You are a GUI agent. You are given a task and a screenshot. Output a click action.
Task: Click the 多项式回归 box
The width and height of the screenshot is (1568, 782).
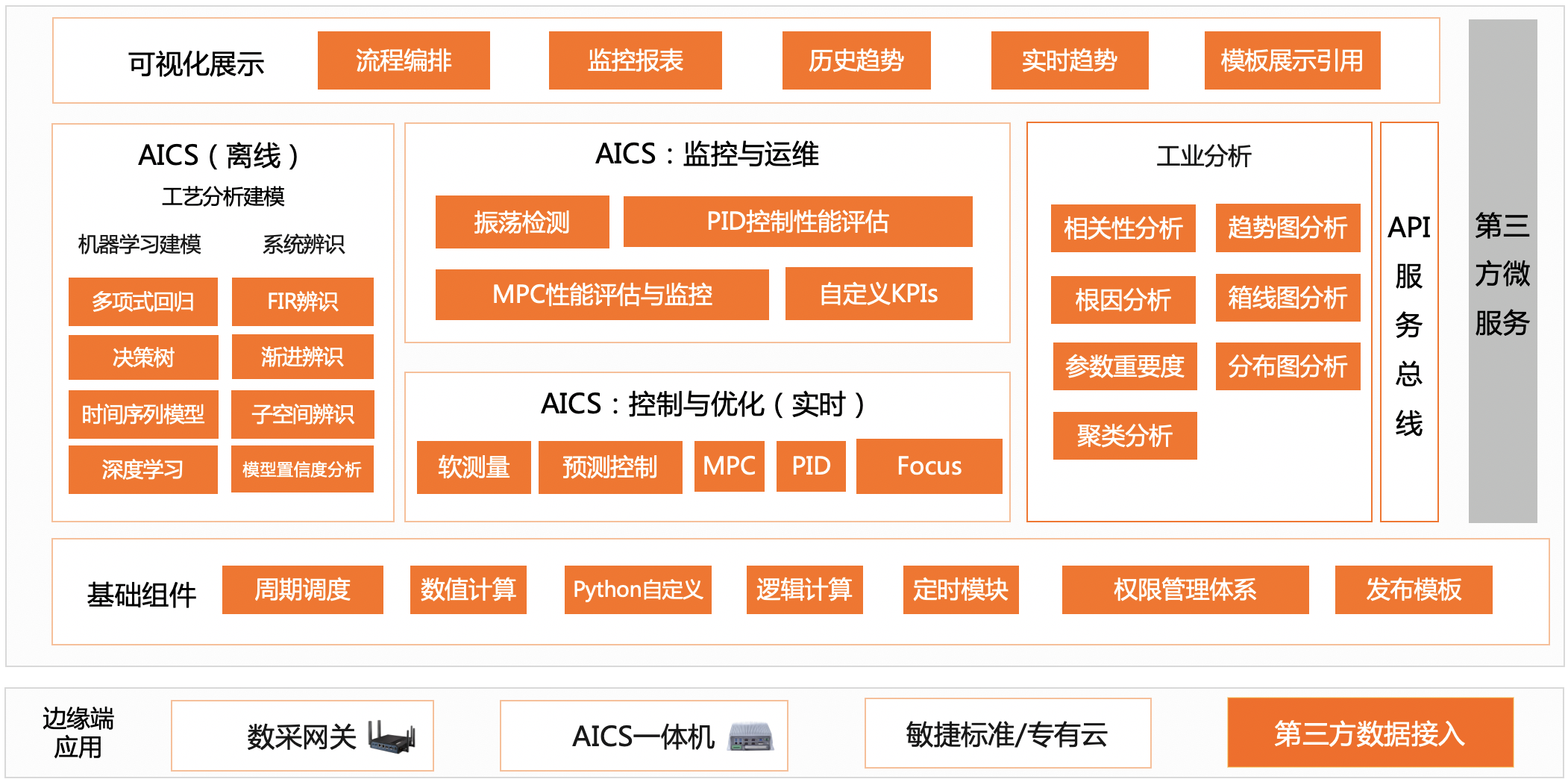(x=143, y=301)
